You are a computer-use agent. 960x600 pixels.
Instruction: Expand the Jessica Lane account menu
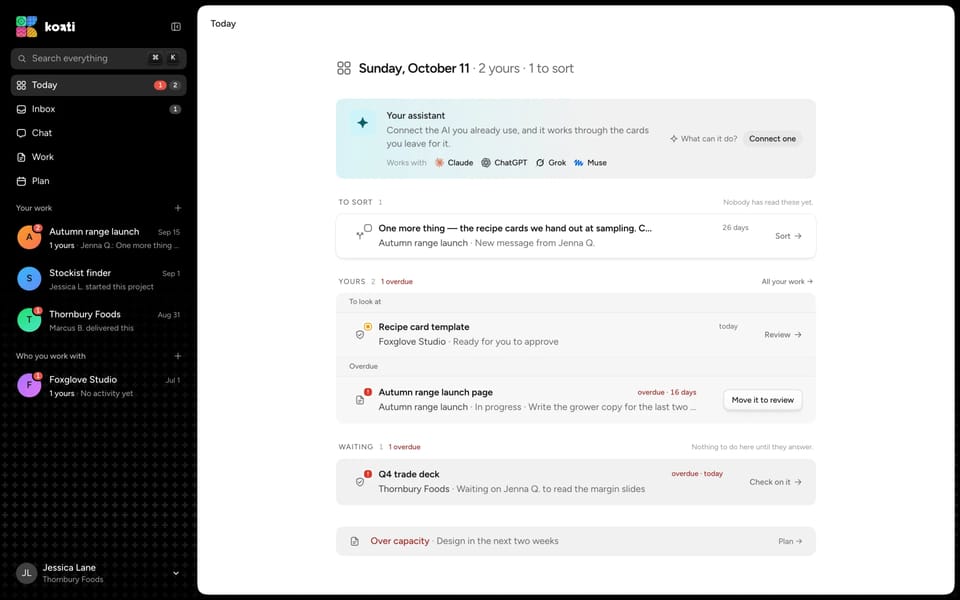point(176,573)
